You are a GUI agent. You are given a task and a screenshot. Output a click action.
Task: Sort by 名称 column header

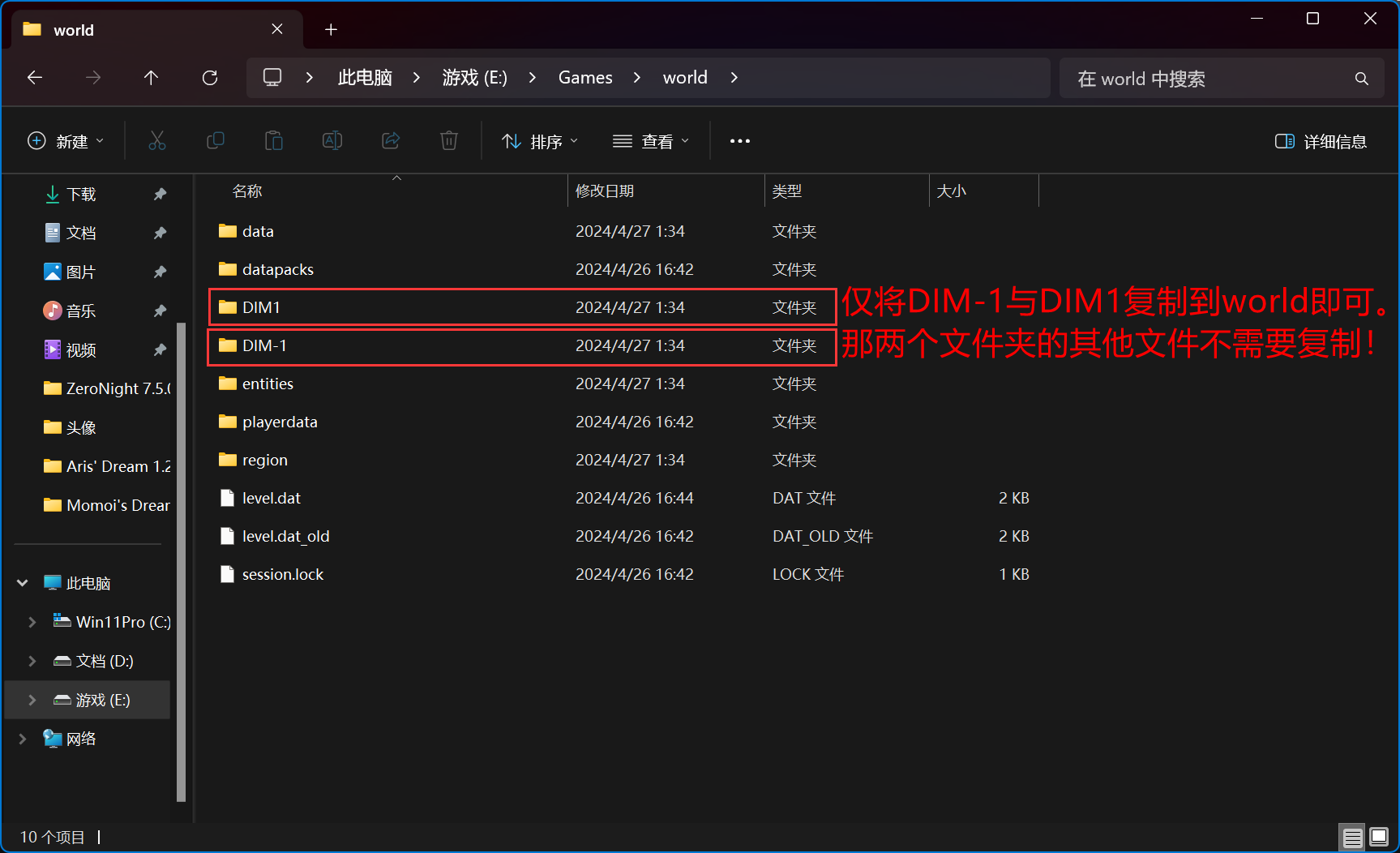[387, 191]
